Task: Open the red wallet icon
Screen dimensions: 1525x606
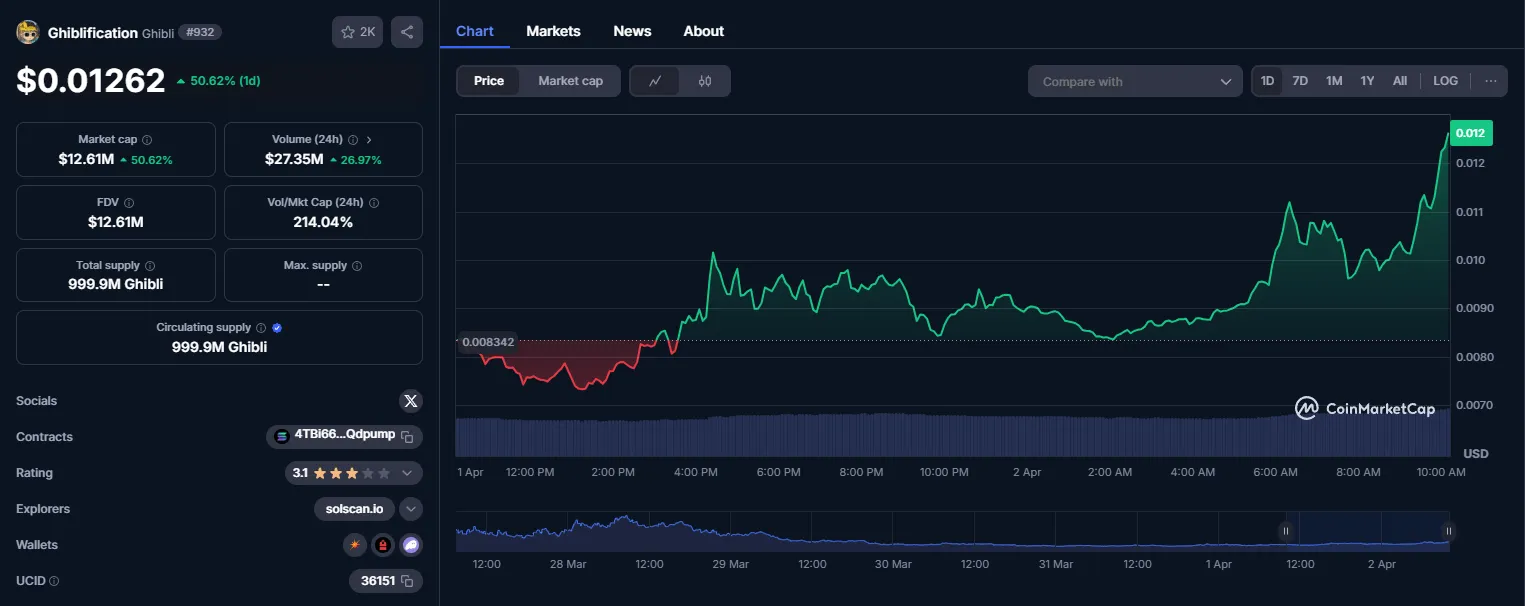Action: 383,545
